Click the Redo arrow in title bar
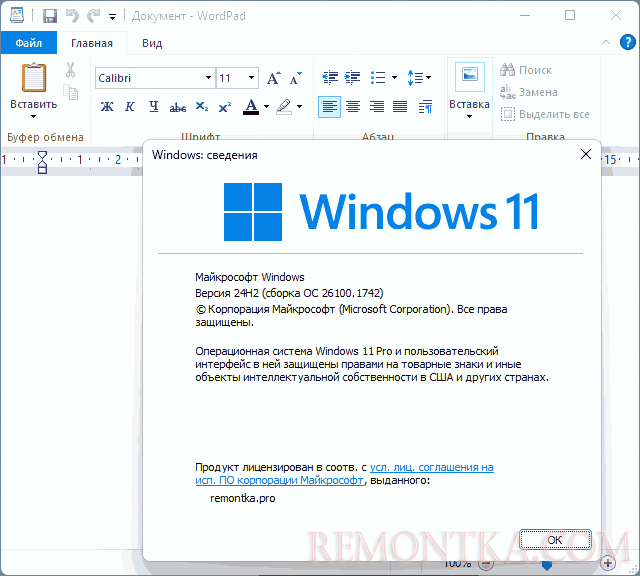640x576 pixels. [94, 16]
